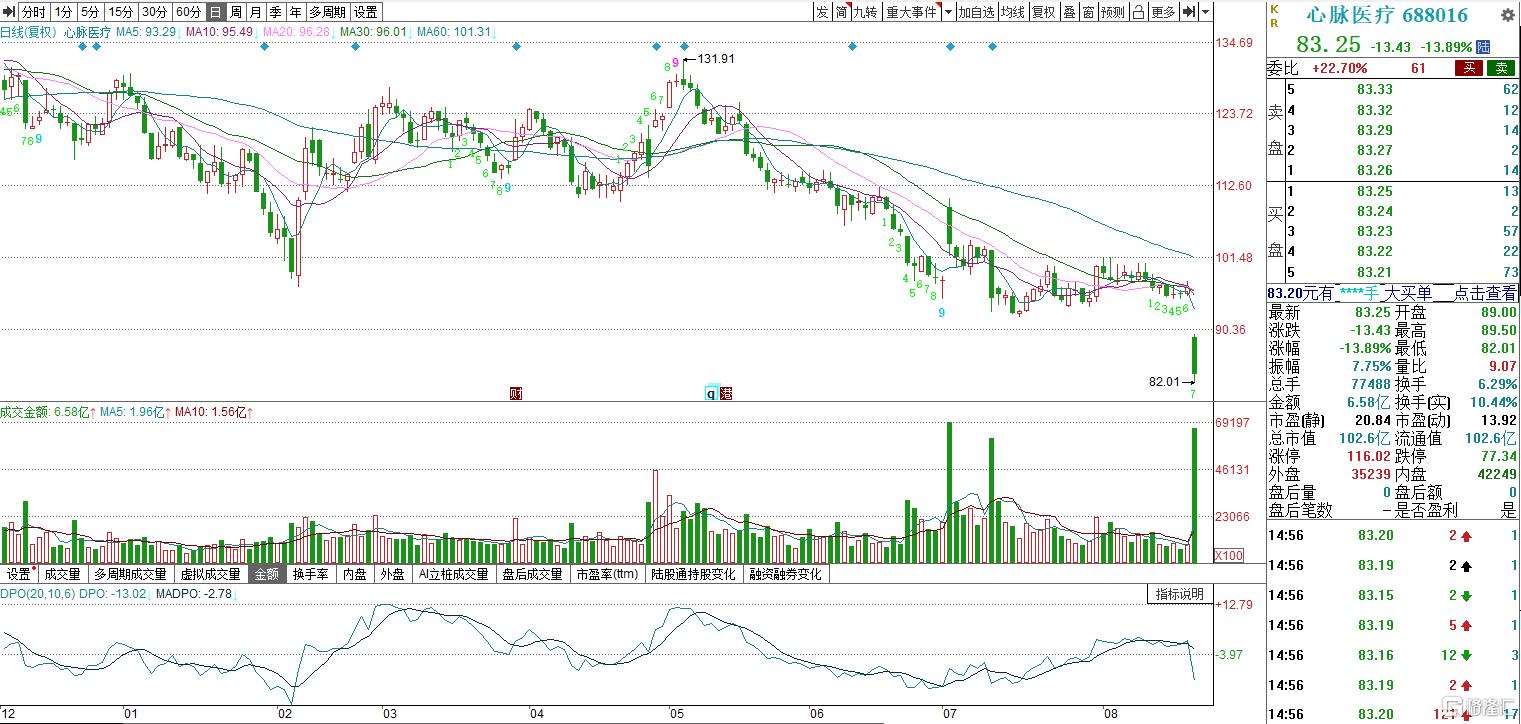1521x724 pixels.
Task: Click the collapse arrow left of 分时
Action: (x=9, y=12)
